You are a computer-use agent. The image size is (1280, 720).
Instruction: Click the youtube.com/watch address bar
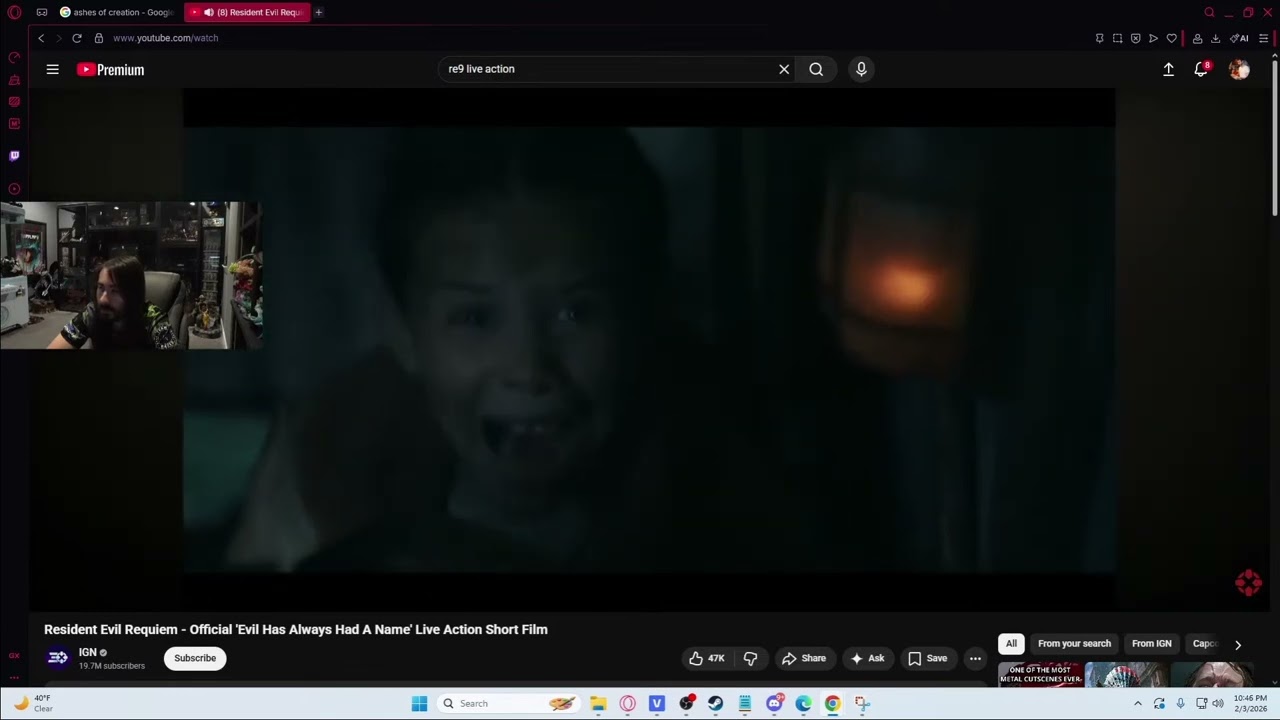[x=165, y=38]
